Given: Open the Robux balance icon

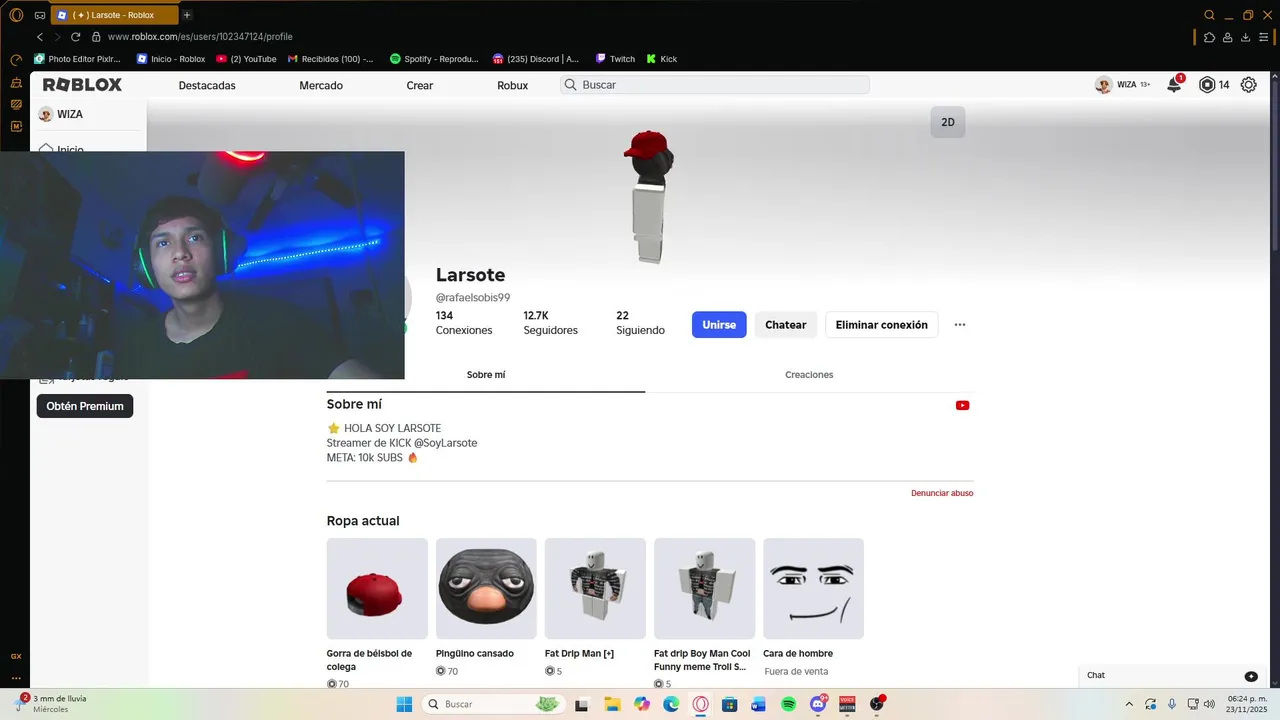Looking at the screenshot, I should point(1207,85).
